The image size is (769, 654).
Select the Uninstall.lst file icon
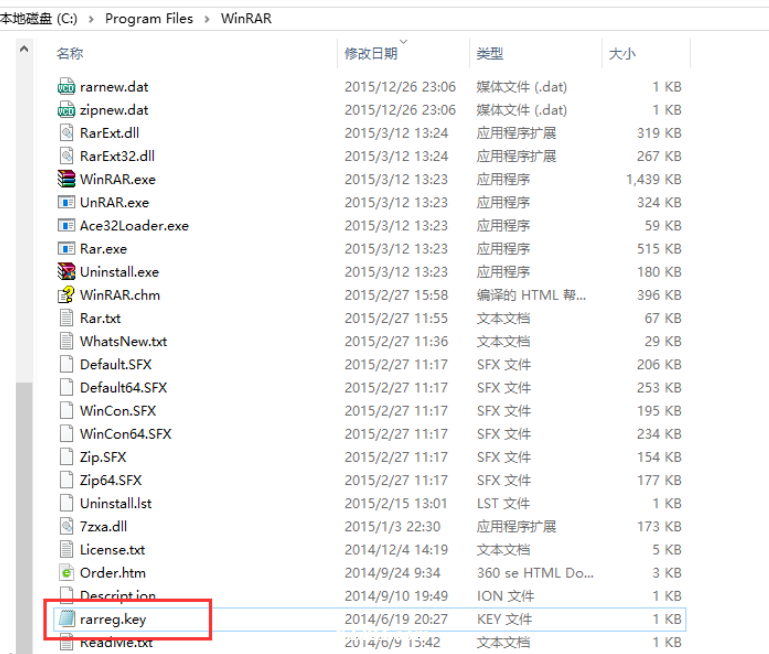coord(66,503)
